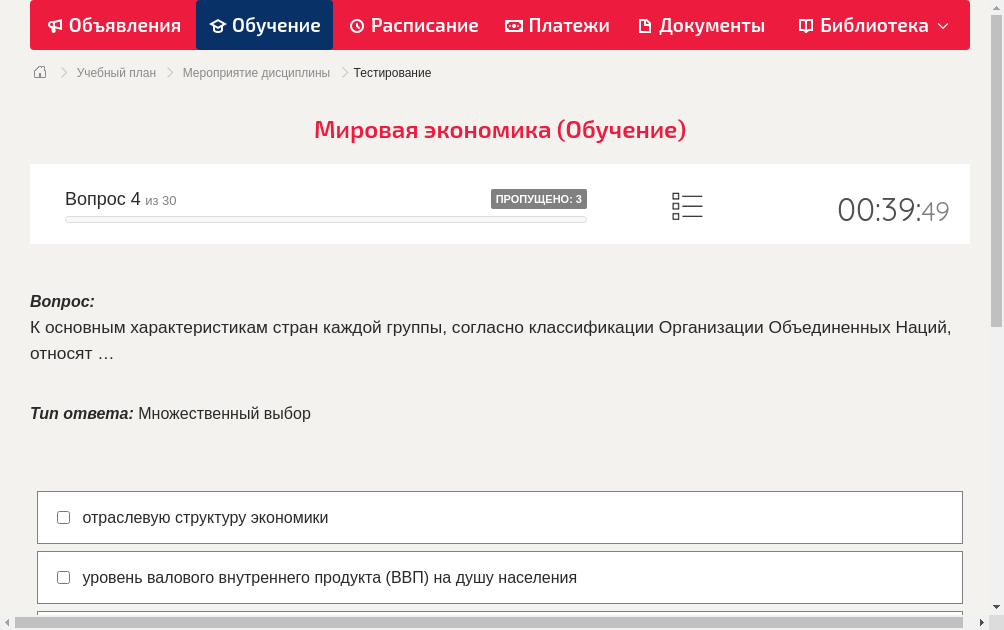Select the graduation cap icon on Обучение

point(217,25)
